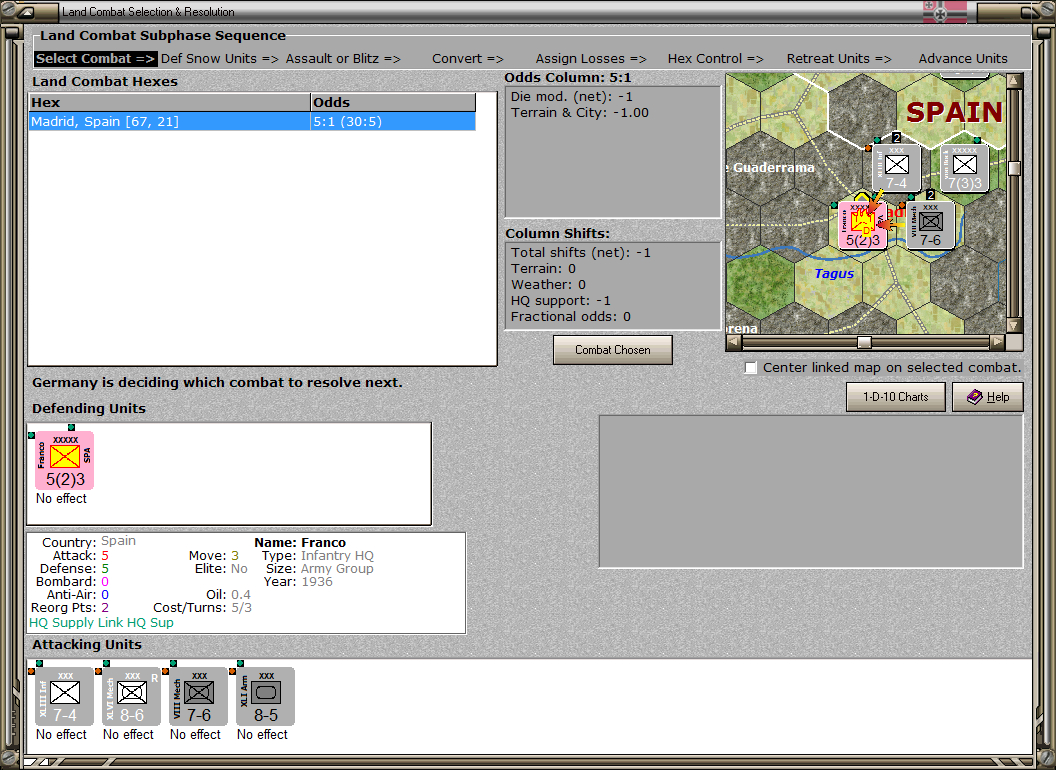Click the Advance Units subphase step
Screen dimensions: 1056x770
click(963, 59)
